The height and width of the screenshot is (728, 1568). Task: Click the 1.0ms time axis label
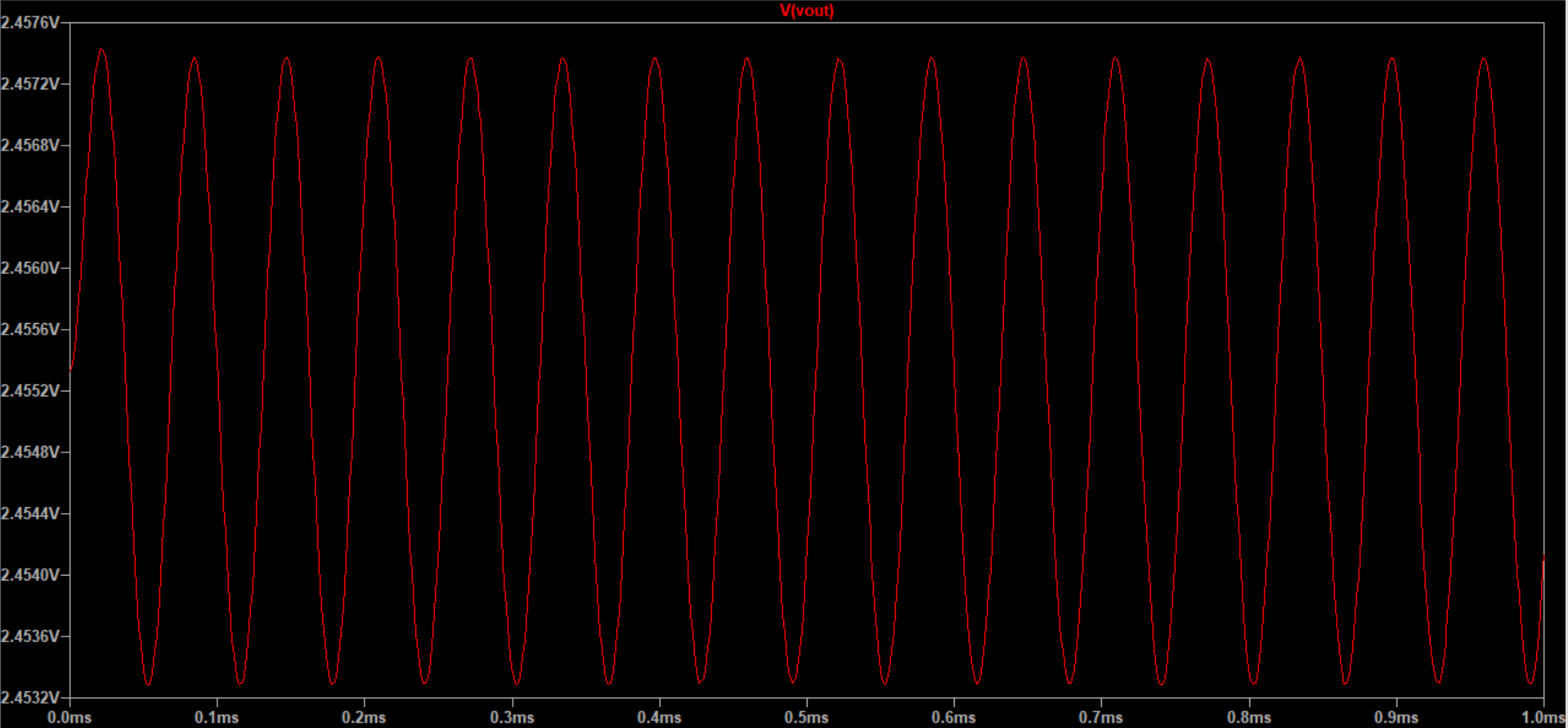1543,717
